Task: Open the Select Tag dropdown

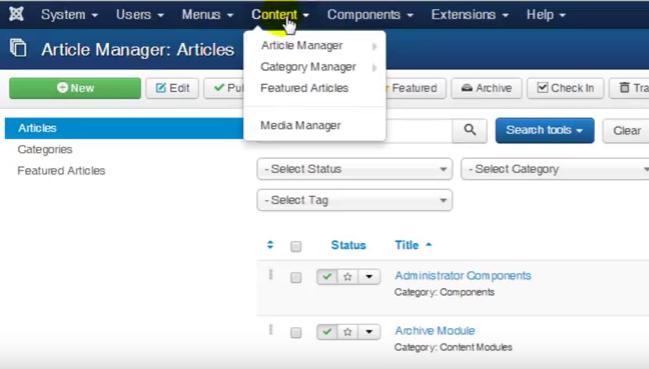Action: [x=354, y=200]
